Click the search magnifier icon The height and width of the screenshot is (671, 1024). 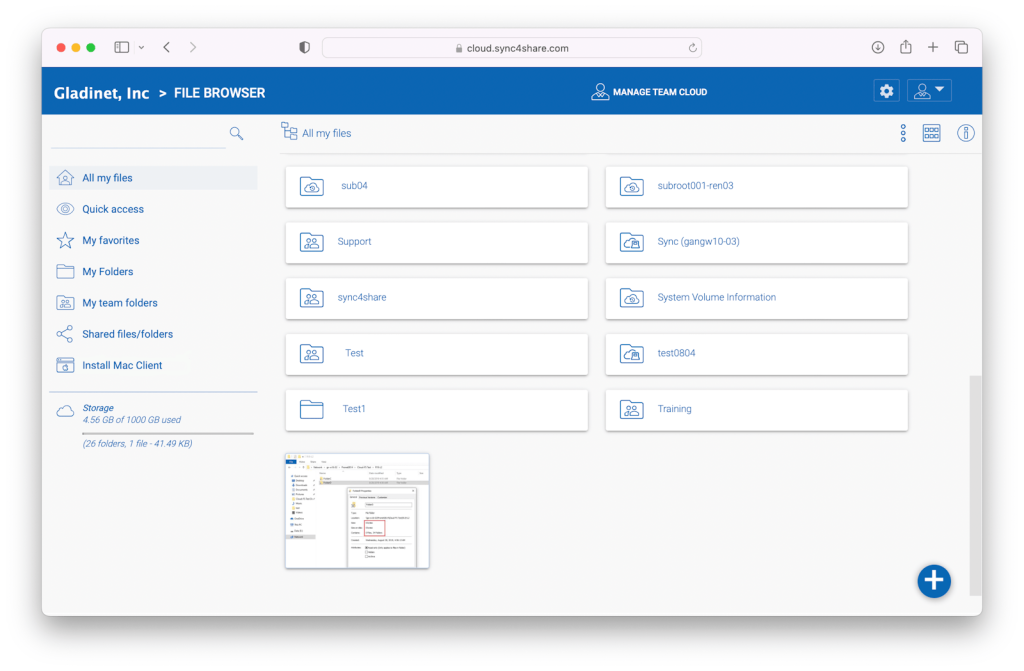coord(236,133)
